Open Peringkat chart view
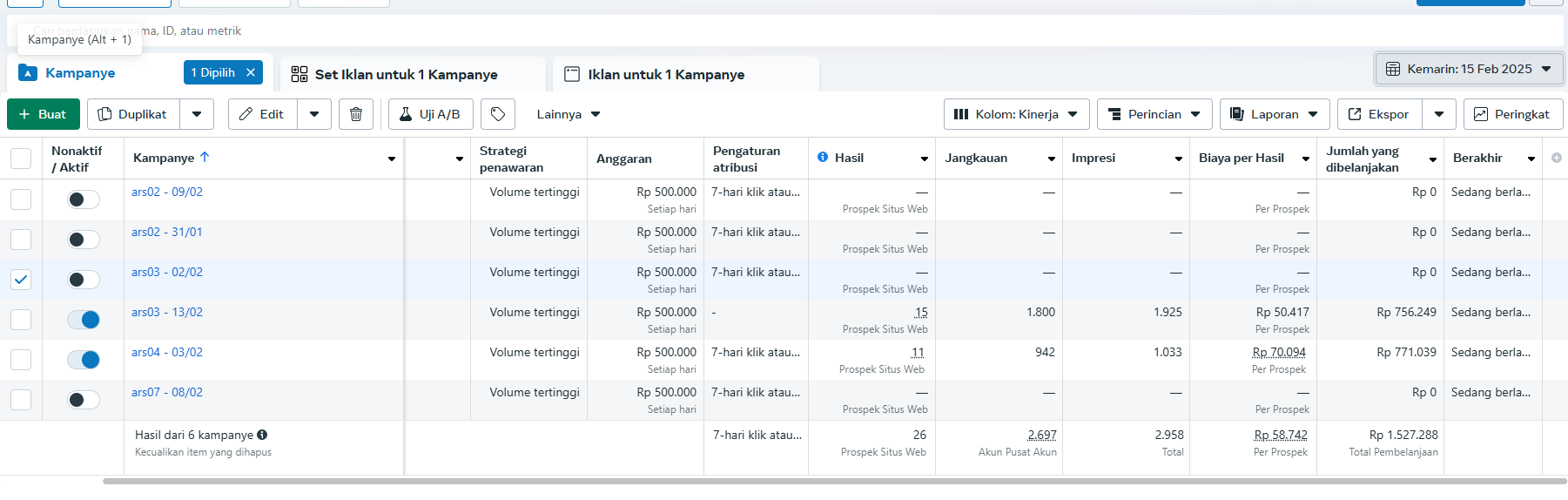The height and width of the screenshot is (500, 1568). [1512, 114]
